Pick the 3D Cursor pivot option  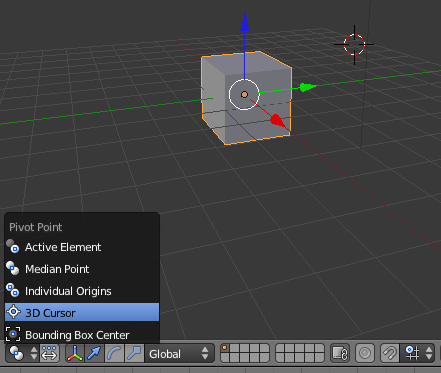82,312
